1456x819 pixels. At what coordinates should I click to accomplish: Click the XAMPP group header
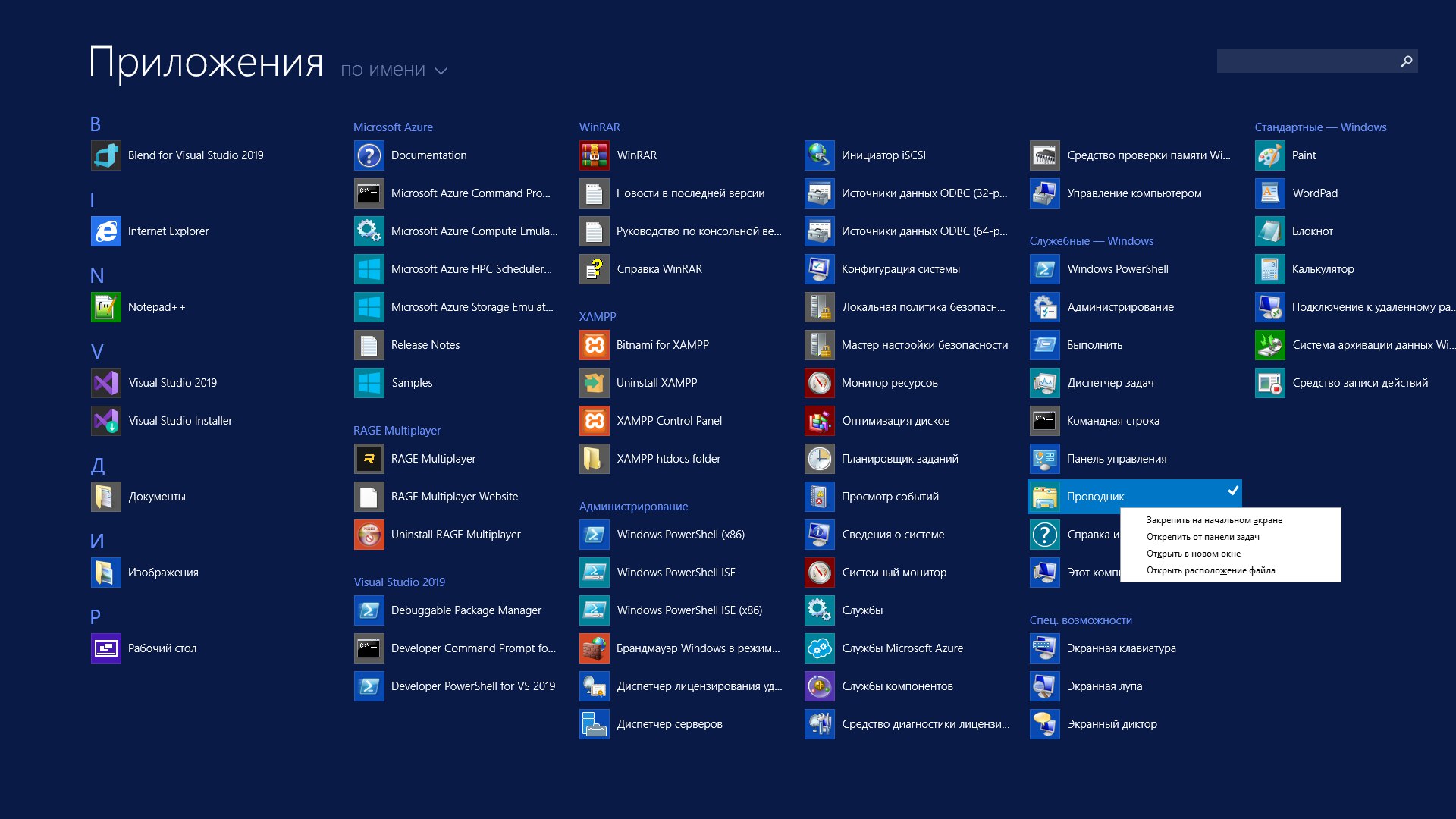coord(598,317)
